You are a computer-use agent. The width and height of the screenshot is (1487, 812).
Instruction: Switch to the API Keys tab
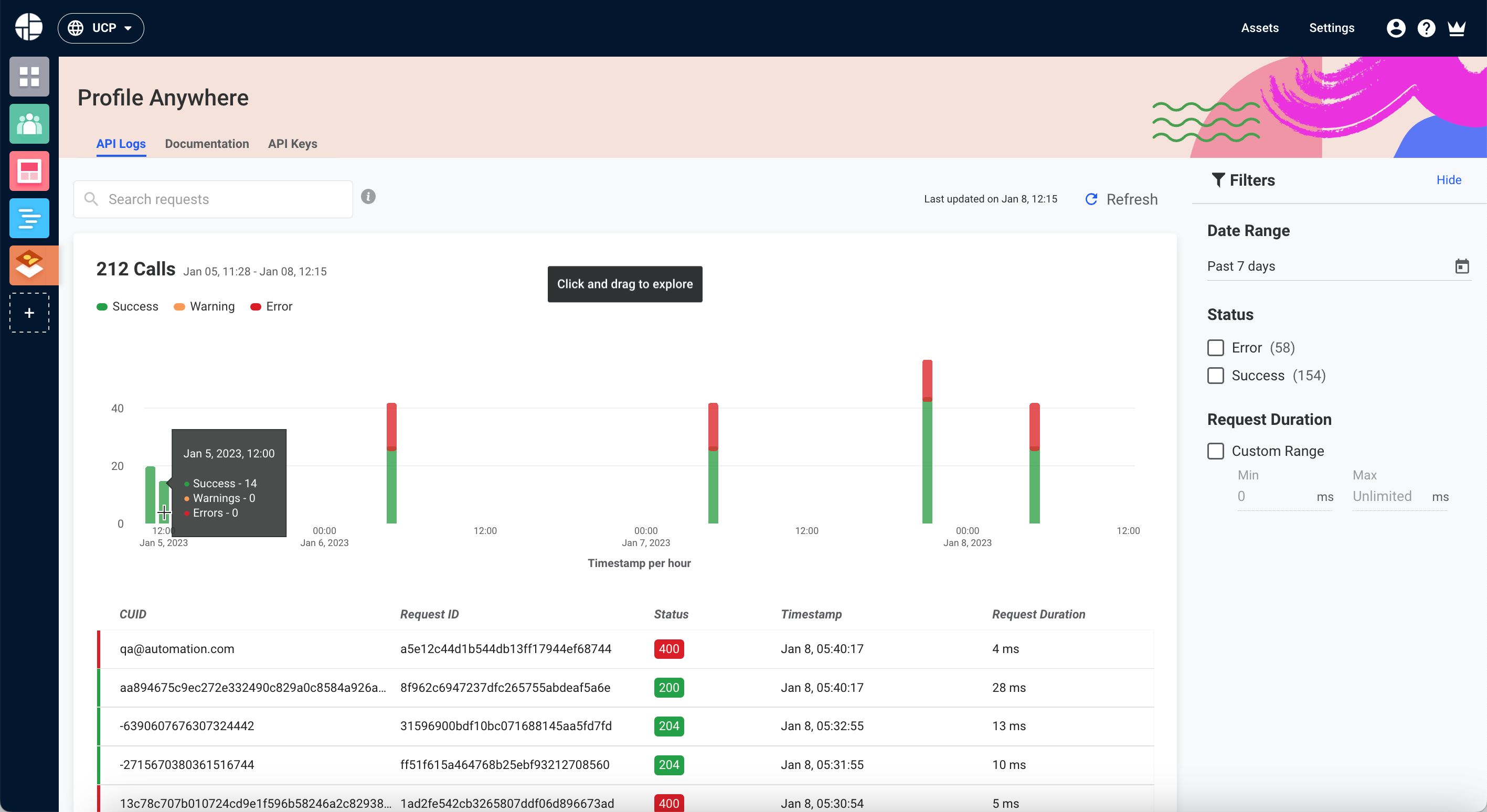292,144
